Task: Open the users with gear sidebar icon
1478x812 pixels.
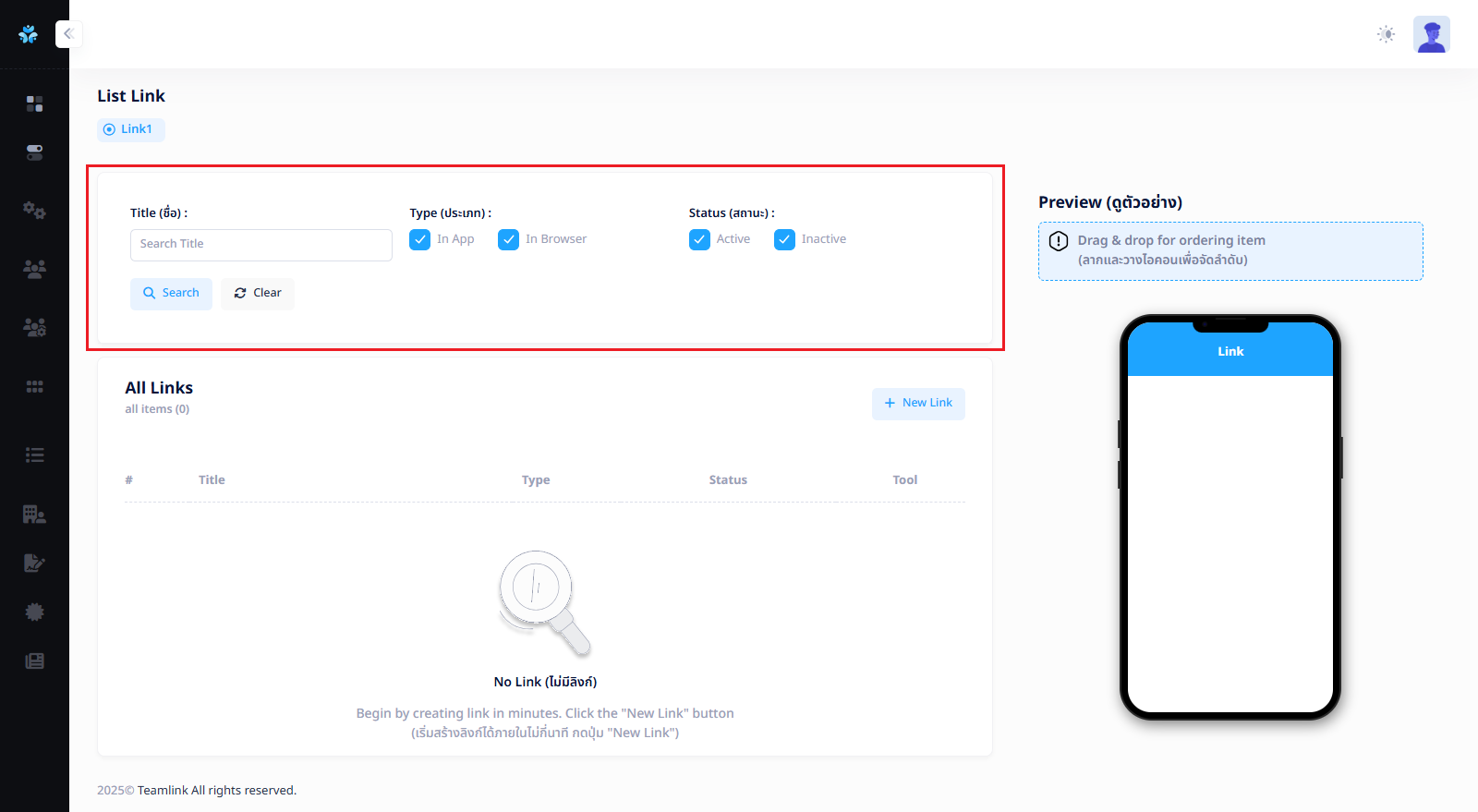Action: tap(34, 327)
